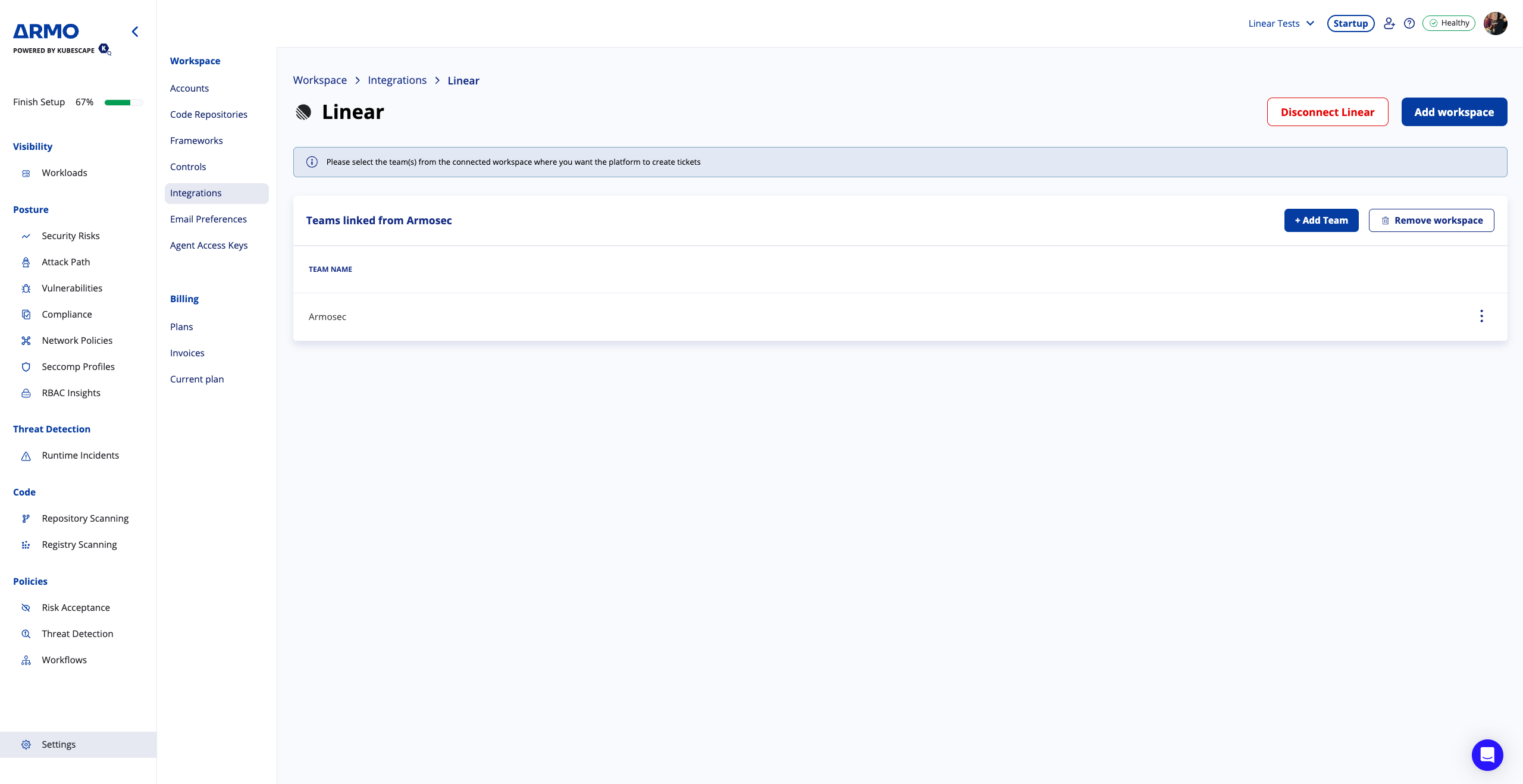Click the Remove workspace trash button
This screenshot has width=1523, height=784.
point(1431,221)
